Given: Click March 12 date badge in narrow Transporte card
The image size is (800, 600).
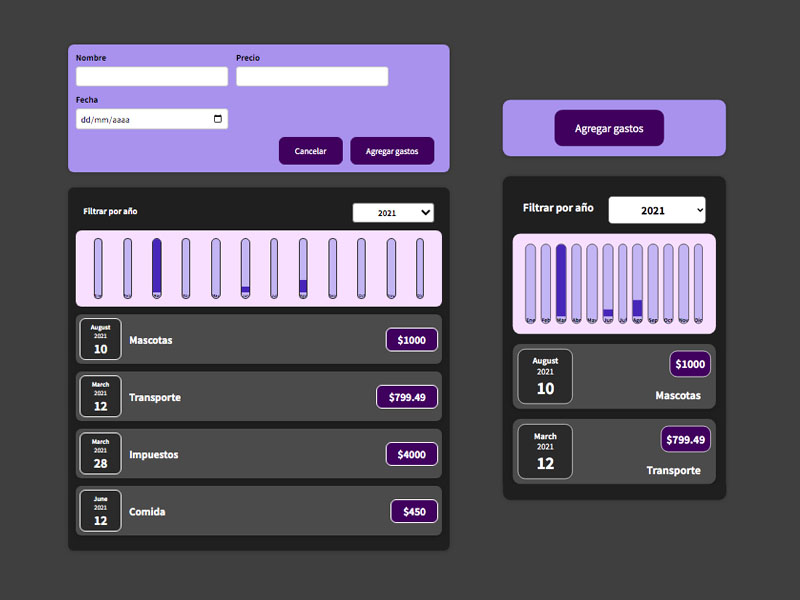Looking at the screenshot, I should [x=545, y=451].
